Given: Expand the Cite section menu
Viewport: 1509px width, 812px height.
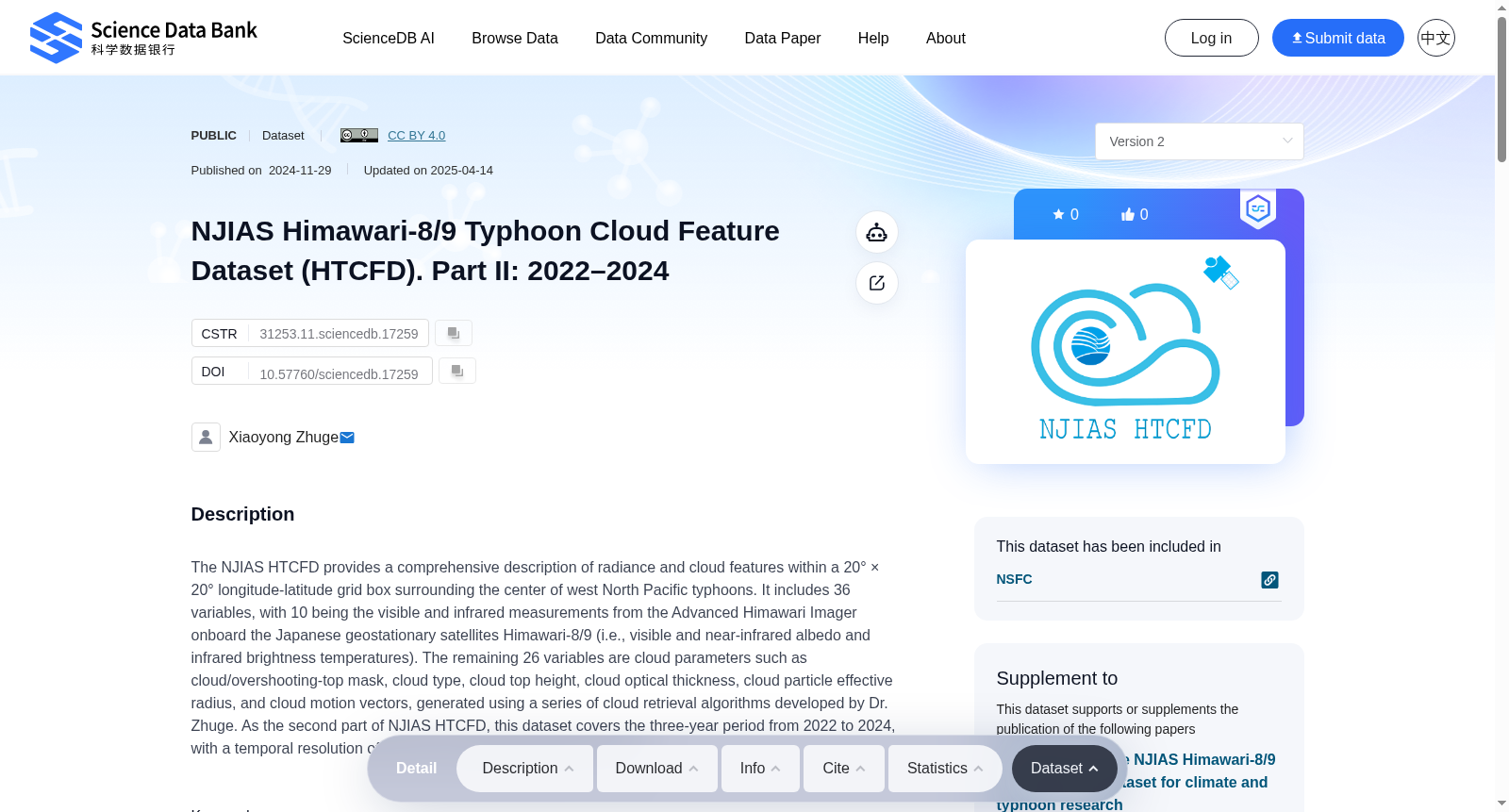Looking at the screenshot, I should (844, 769).
